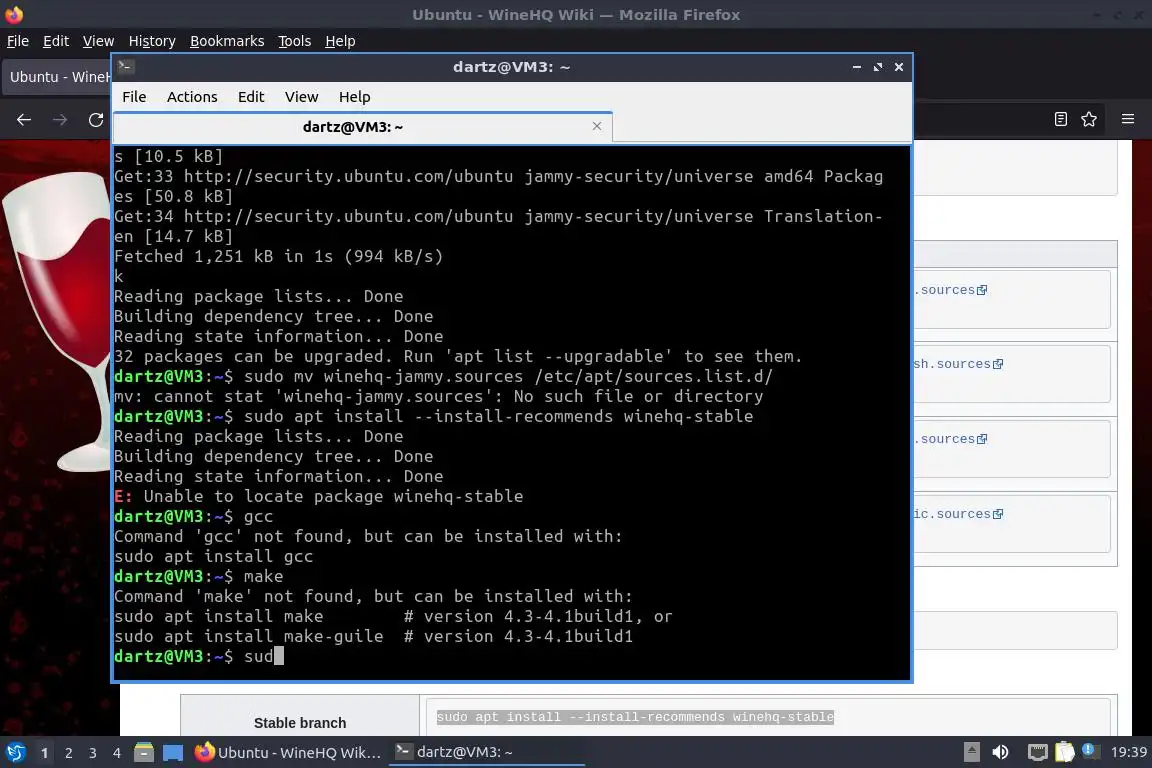Click the network monitor tray icon
Screen dimensions: 1152x768
tap(1037, 752)
